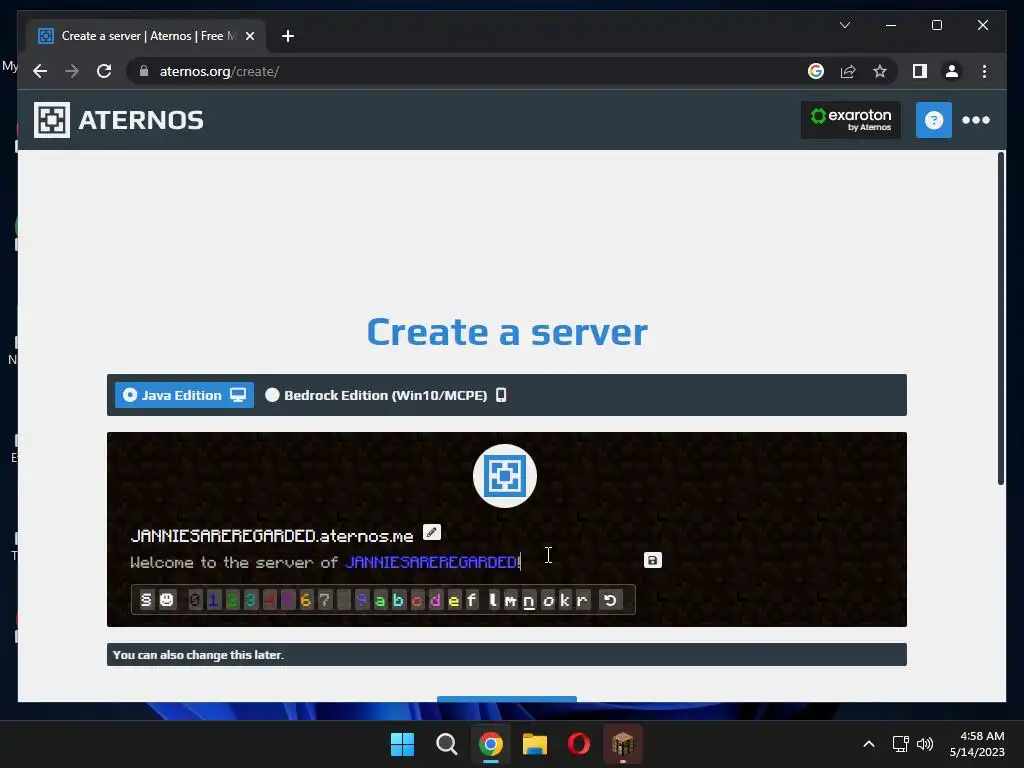Reload the Aternos page

pyautogui.click(x=104, y=71)
